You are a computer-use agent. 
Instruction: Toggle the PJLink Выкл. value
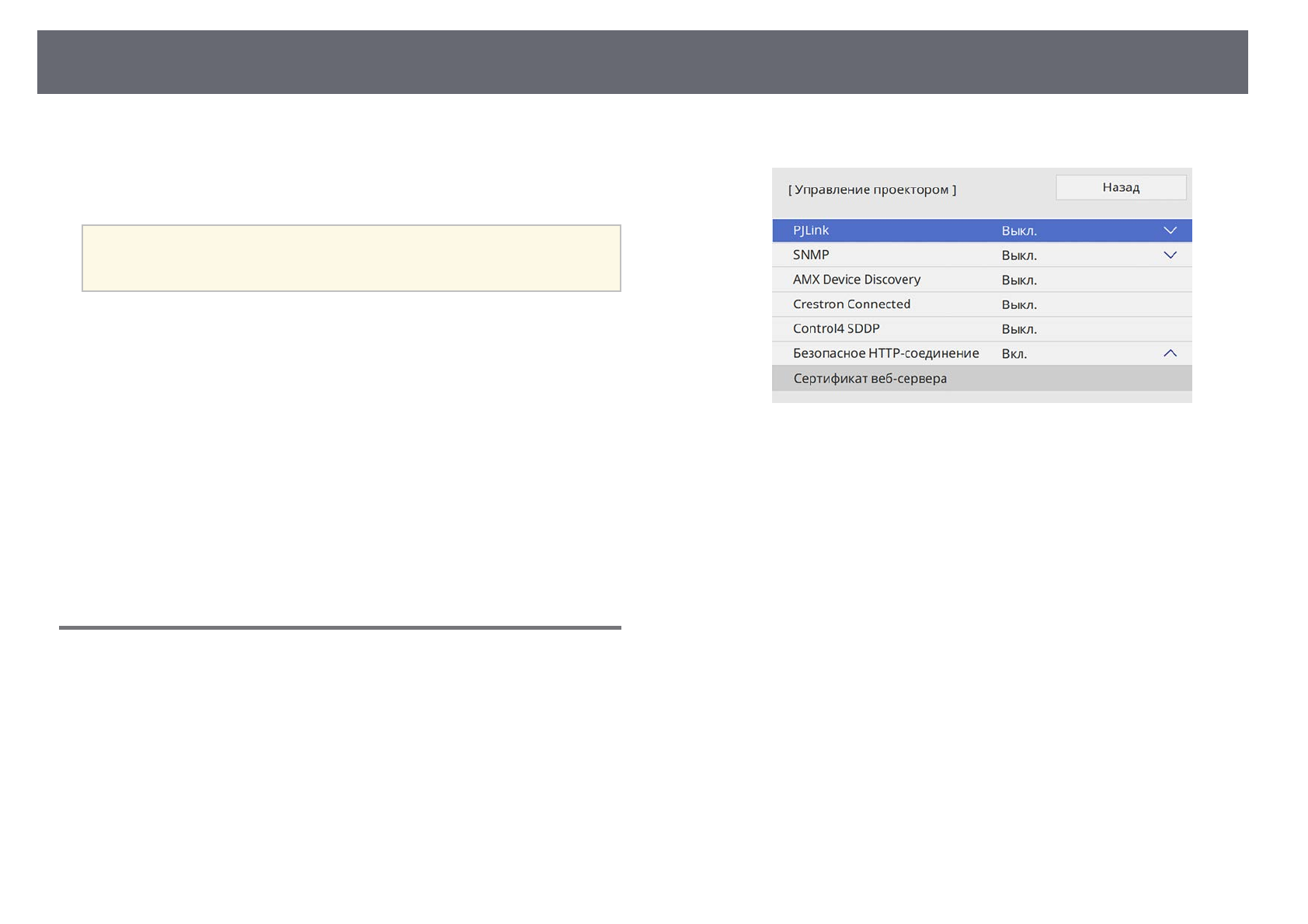tap(1018, 231)
